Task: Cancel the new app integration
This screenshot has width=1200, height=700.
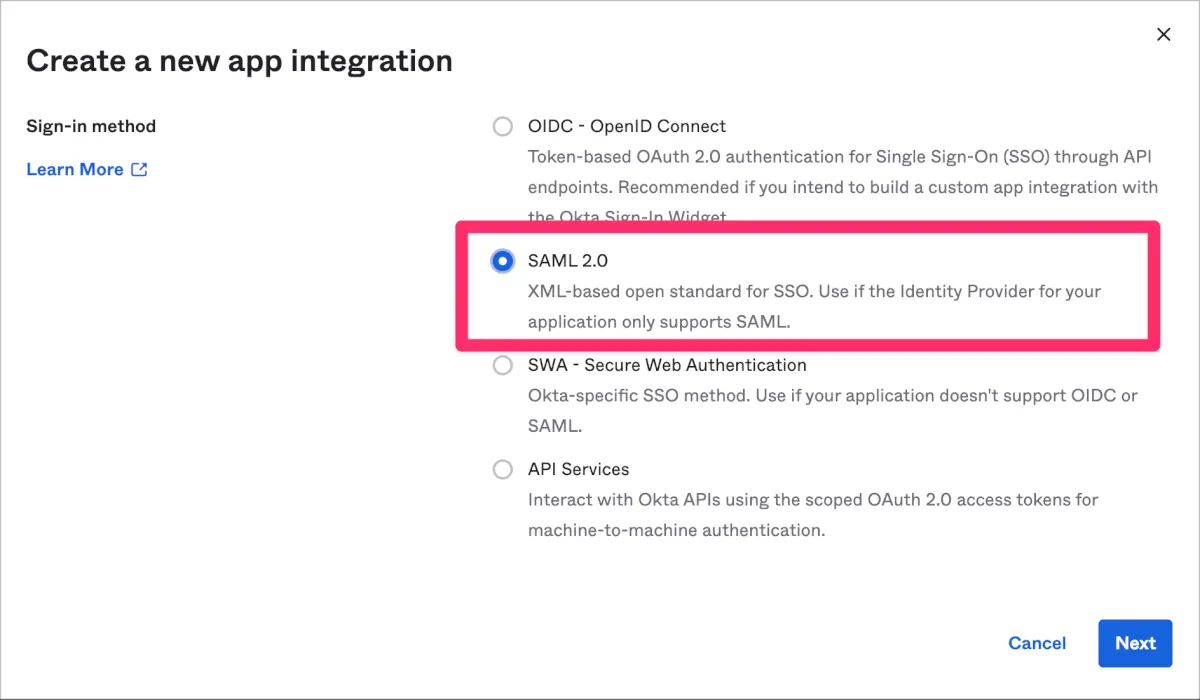Action: pyautogui.click(x=1037, y=643)
